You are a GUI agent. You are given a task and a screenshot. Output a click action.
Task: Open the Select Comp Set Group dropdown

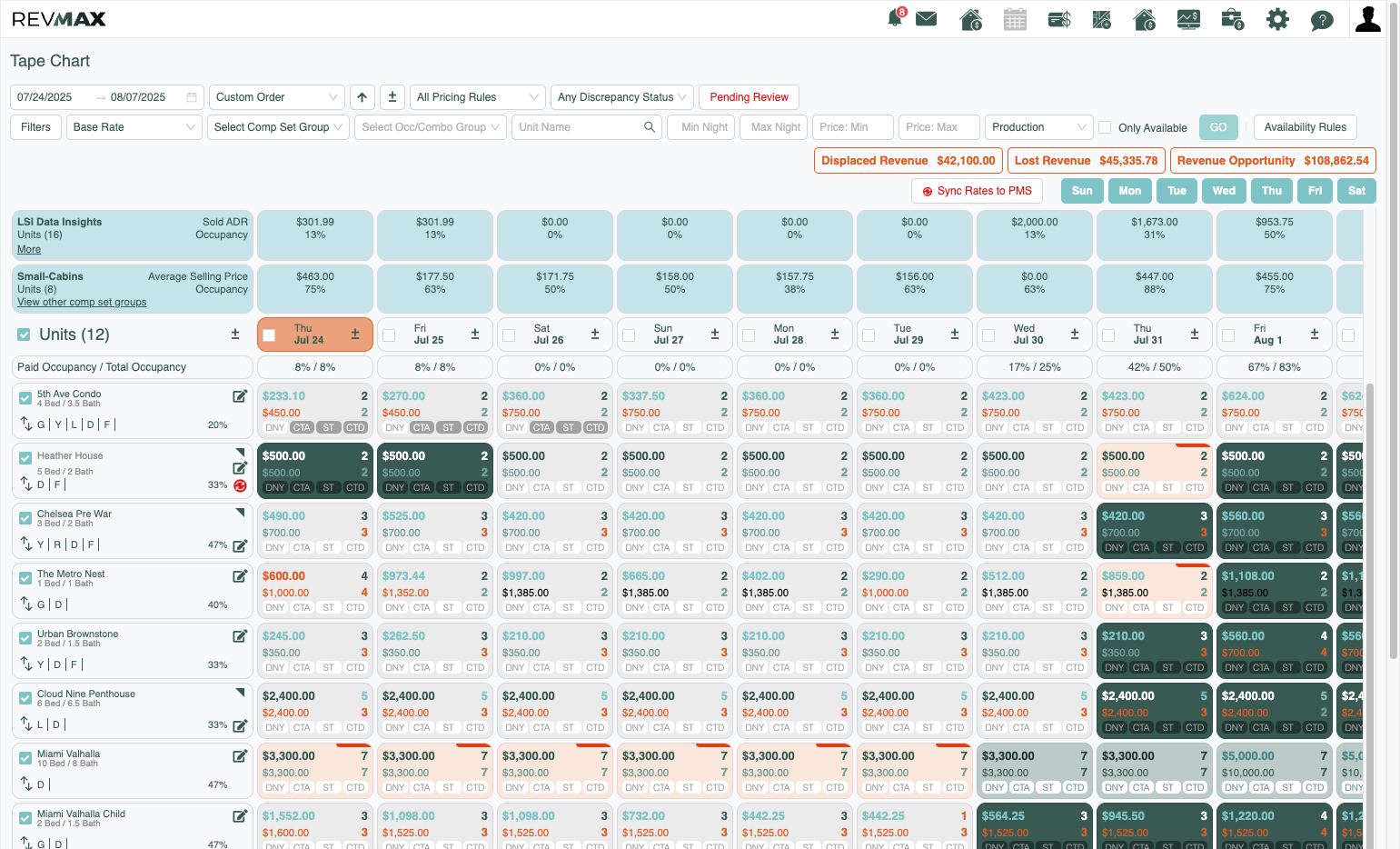coord(278,127)
